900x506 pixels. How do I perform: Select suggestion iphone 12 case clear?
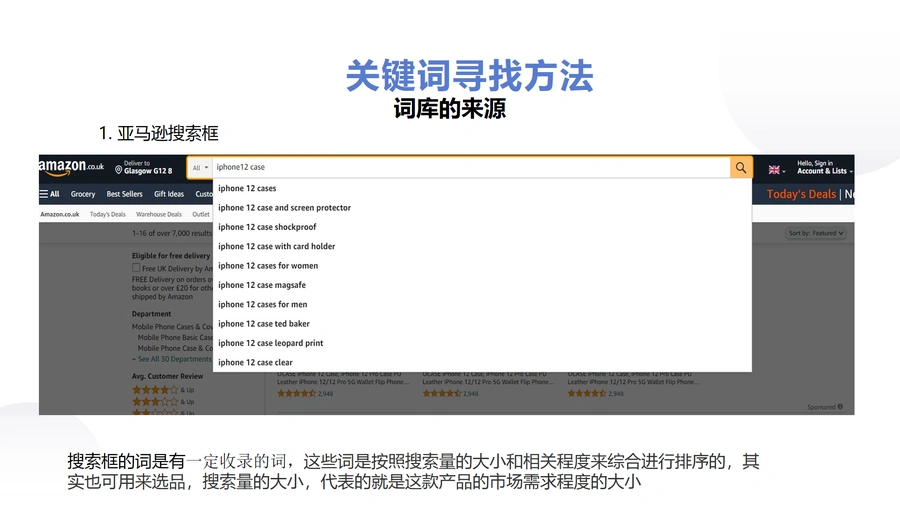(482, 363)
